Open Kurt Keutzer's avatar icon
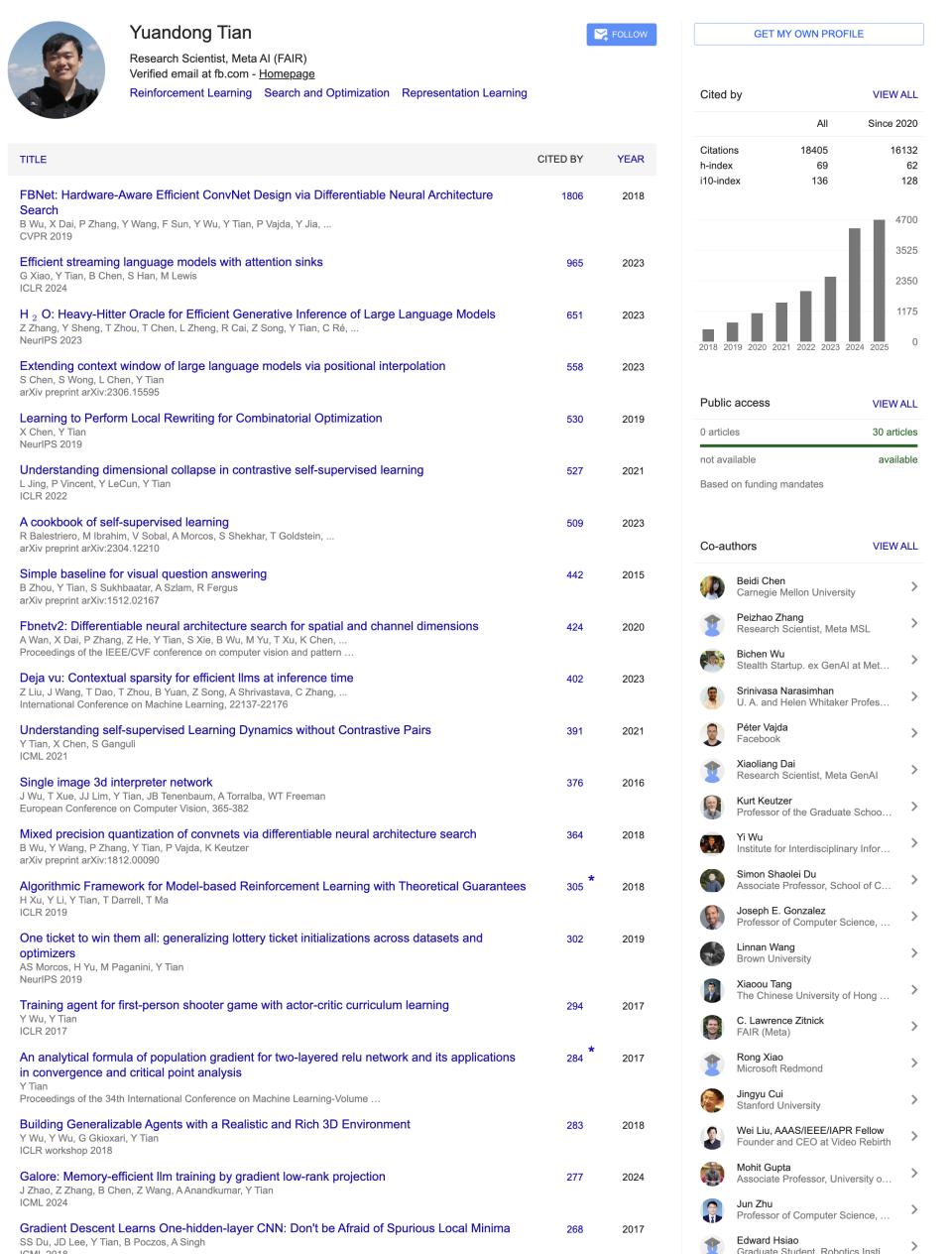952x1254 pixels. point(712,808)
